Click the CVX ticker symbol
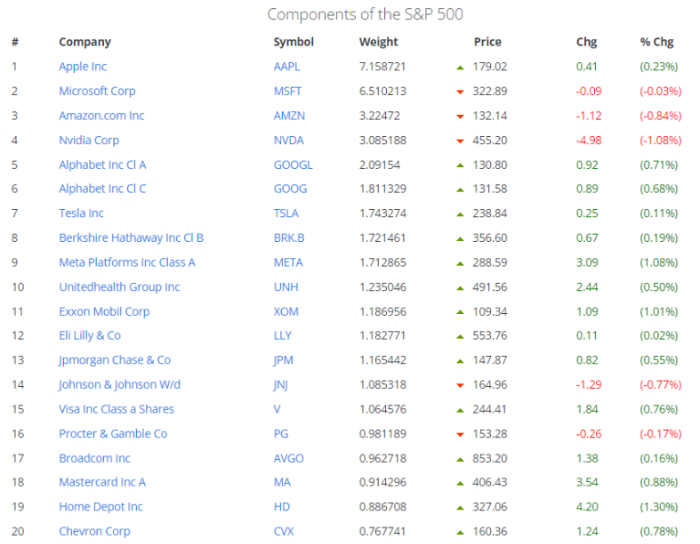The image size is (700, 544). 283,532
